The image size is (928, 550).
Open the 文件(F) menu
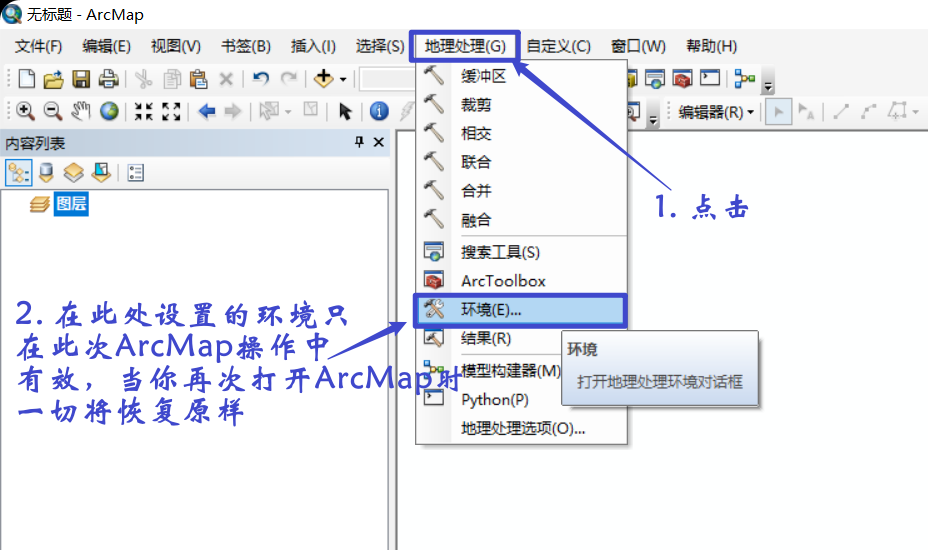(38, 46)
